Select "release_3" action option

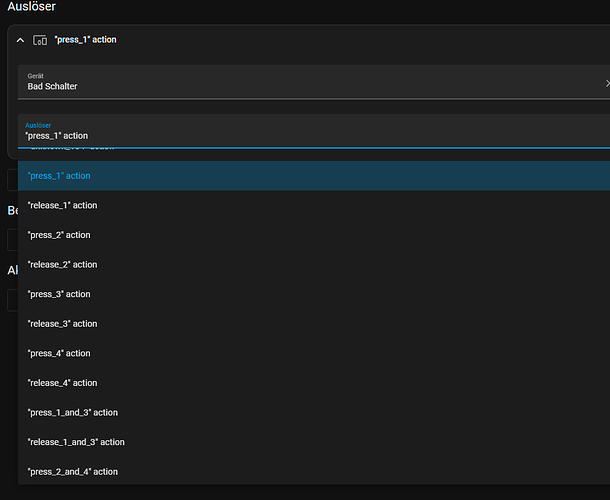click(314, 324)
